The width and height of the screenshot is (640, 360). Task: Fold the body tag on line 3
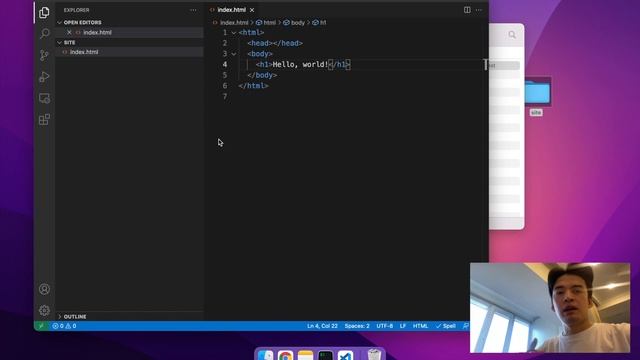(234, 54)
